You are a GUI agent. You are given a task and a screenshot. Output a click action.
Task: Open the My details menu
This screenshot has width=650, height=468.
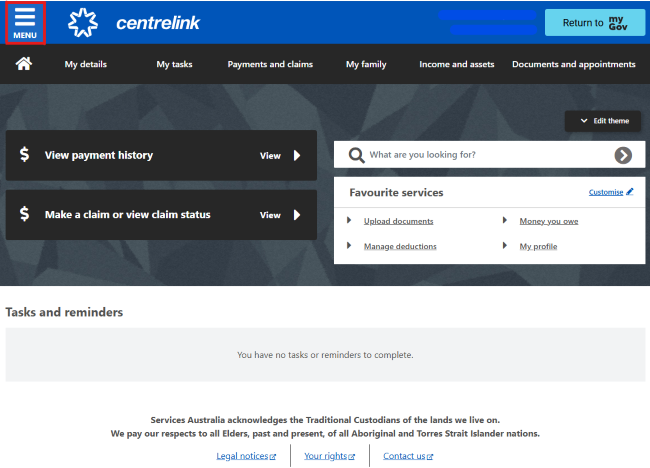[x=86, y=64]
